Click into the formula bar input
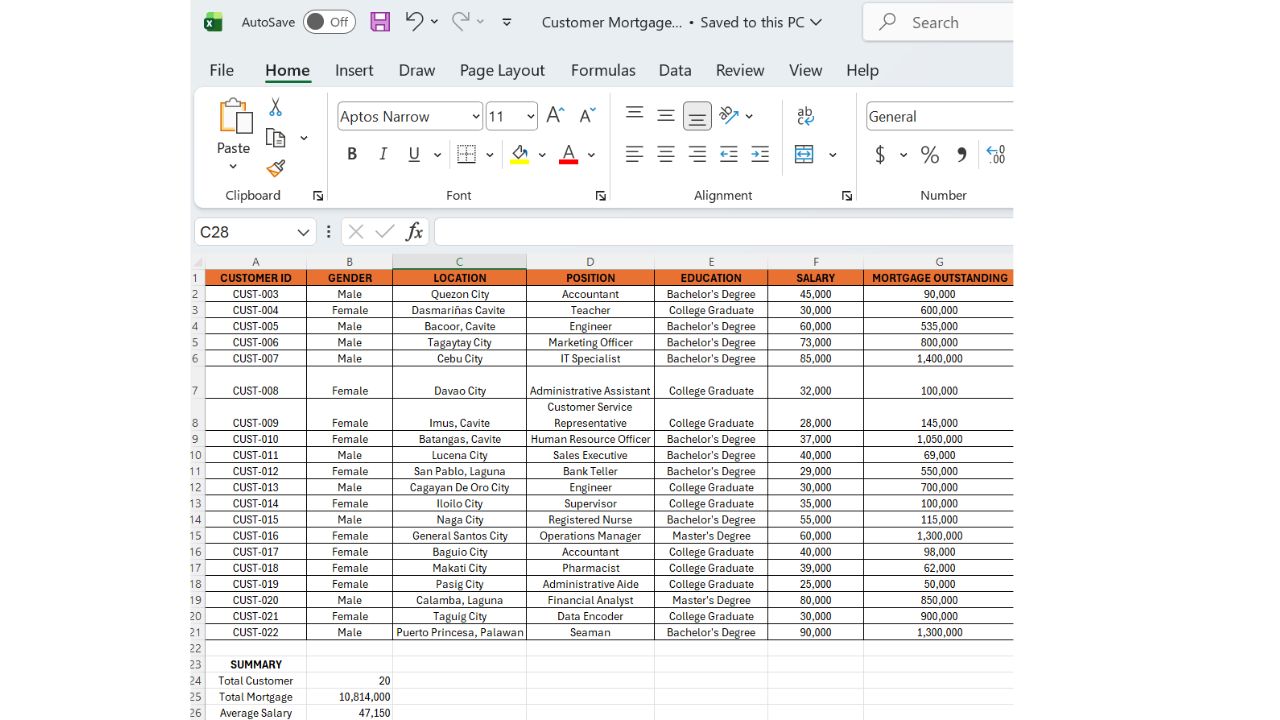 [724, 232]
